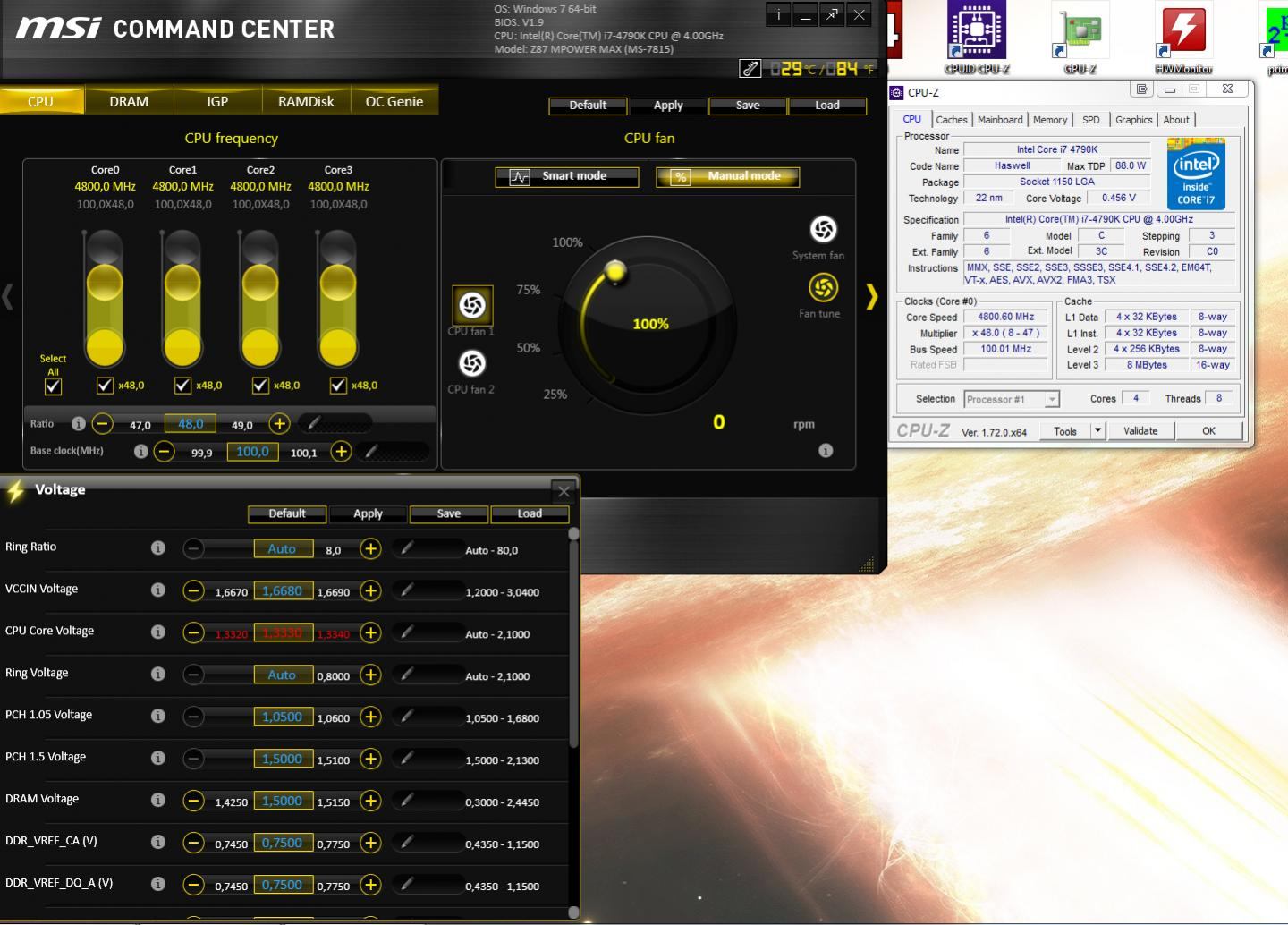1288x925 pixels.
Task: Click the Ratio pencil edit icon
Action: click(316, 423)
